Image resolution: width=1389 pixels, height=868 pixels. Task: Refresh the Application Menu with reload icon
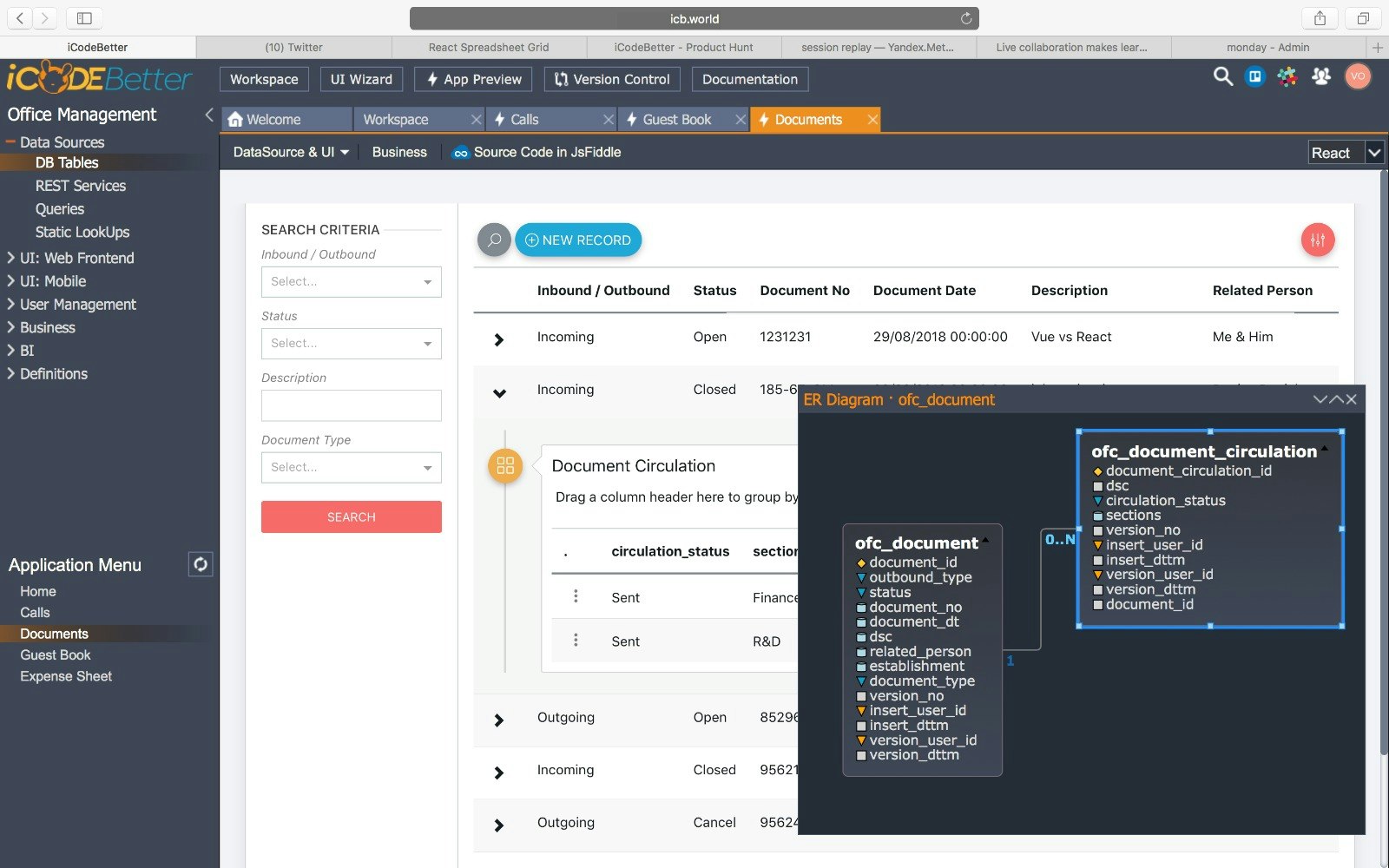(x=201, y=564)
